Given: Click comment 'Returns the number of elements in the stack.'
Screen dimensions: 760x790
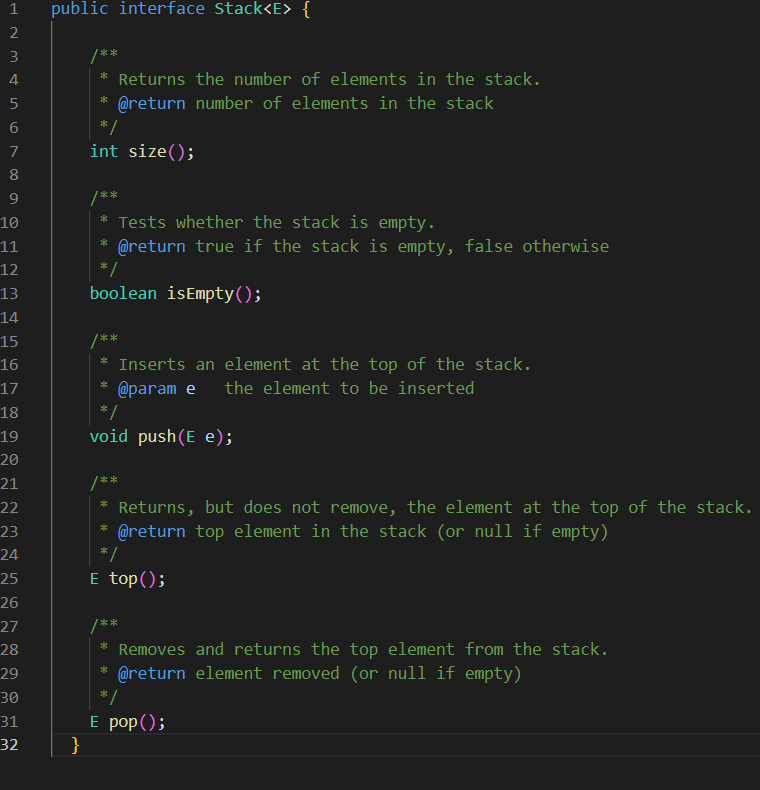Looking at the screenshot, I should tap(329, 79).
